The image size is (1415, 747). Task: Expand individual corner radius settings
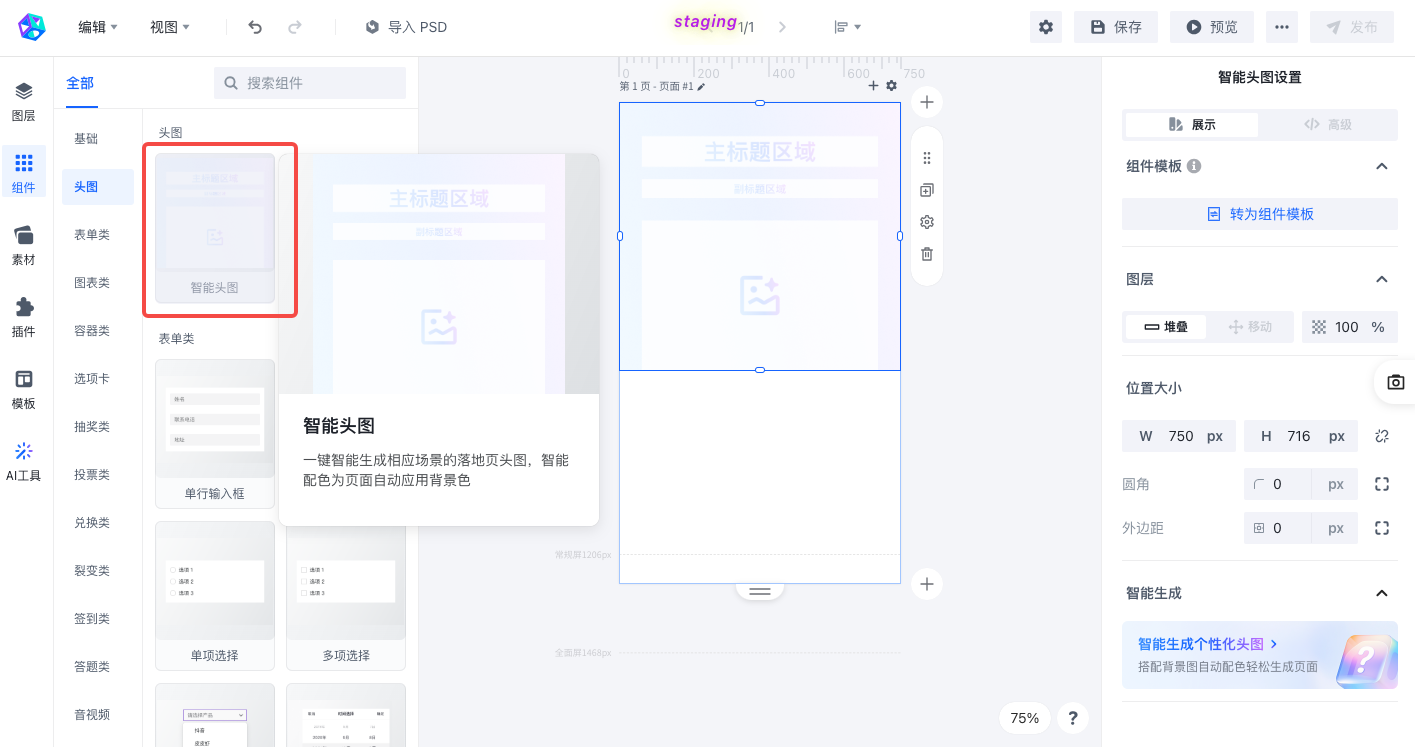pyautogui.click(x=1382, y=484)
